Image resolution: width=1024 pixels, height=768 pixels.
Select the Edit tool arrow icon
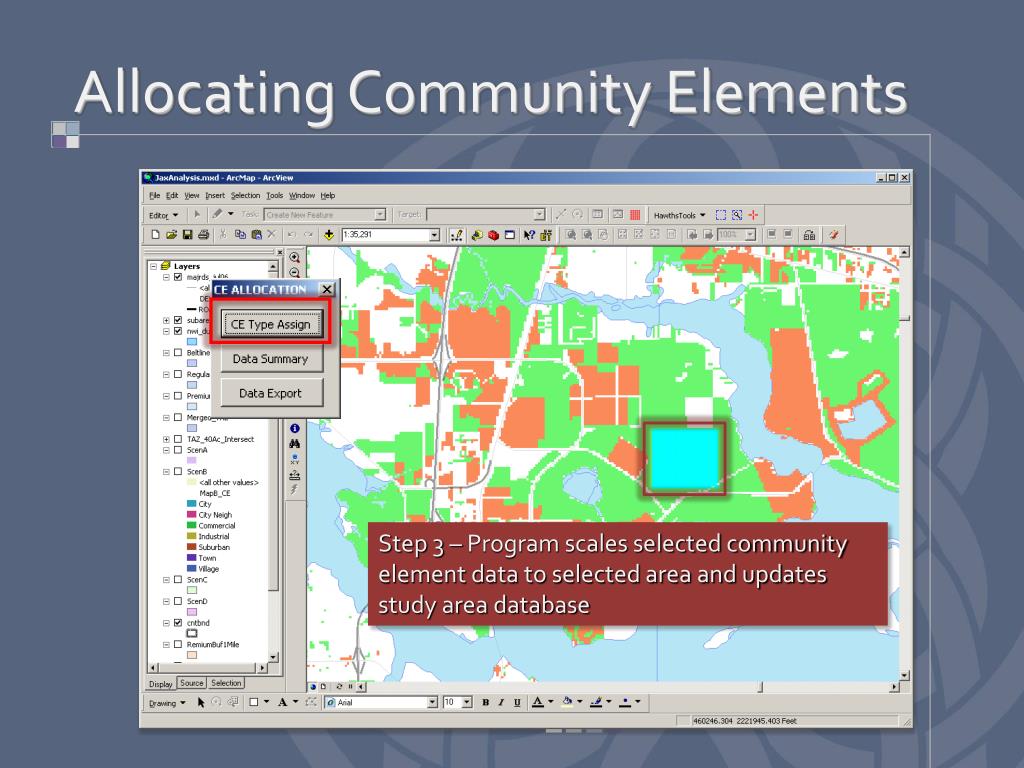[197, 214]
